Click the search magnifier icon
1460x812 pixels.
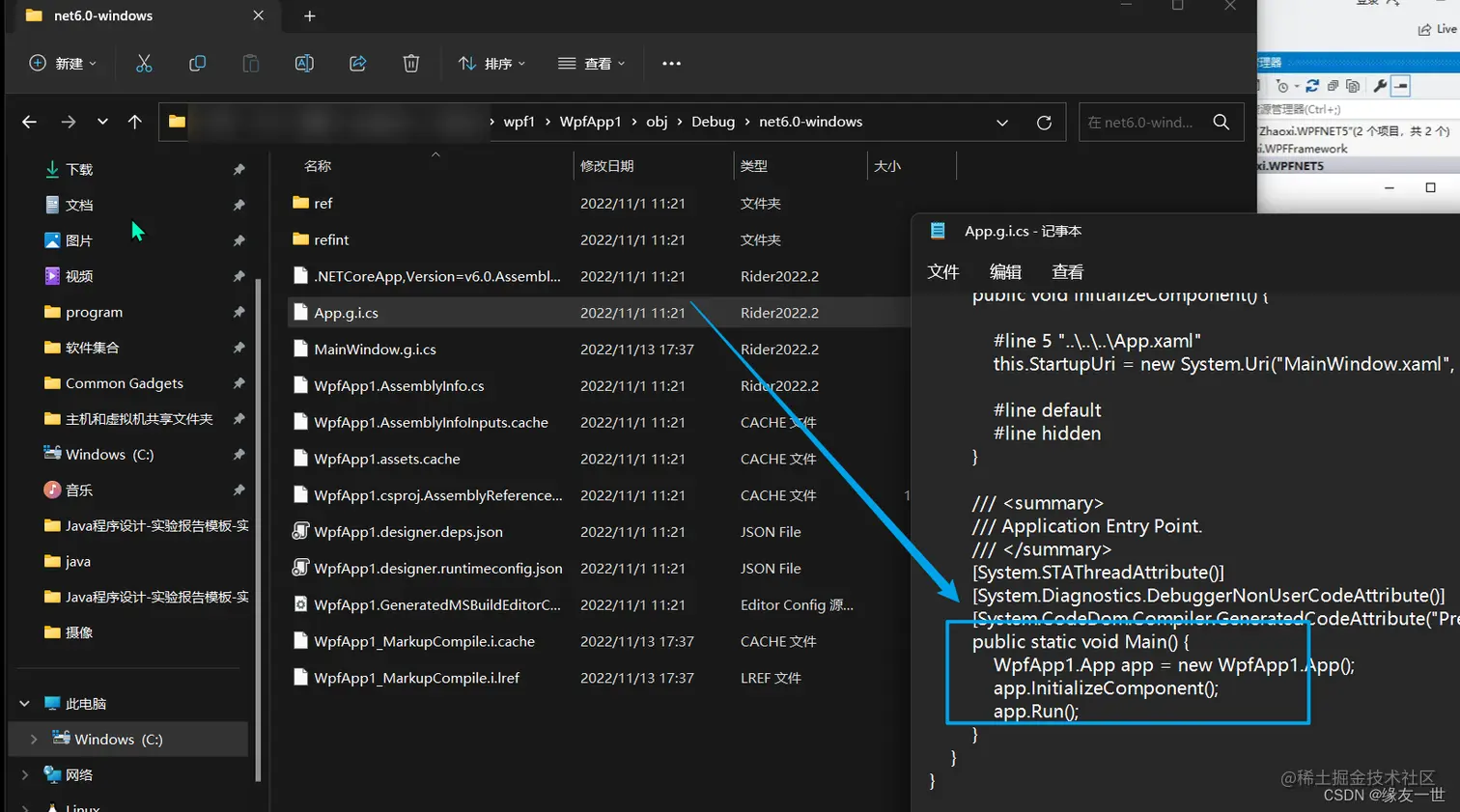pyautogui.click(x=1221, y=122)
